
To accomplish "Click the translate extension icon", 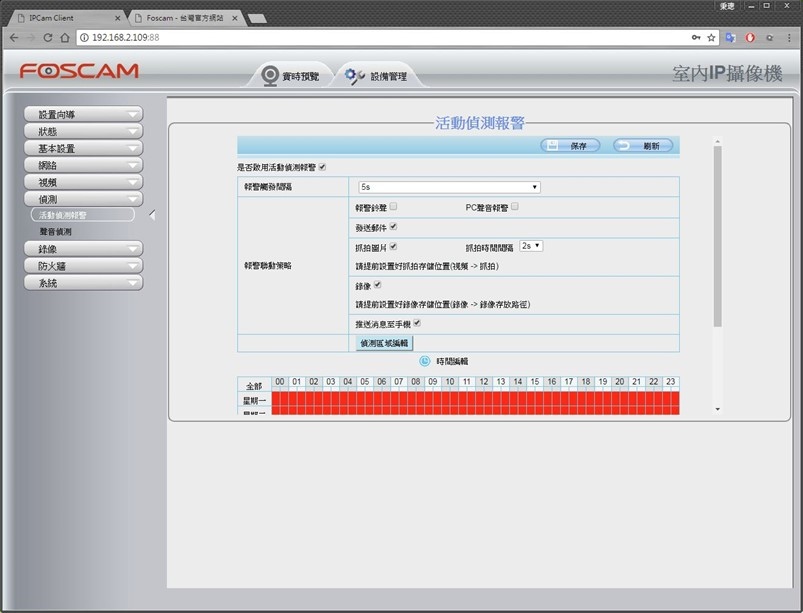I will click(x=730, y=37).
